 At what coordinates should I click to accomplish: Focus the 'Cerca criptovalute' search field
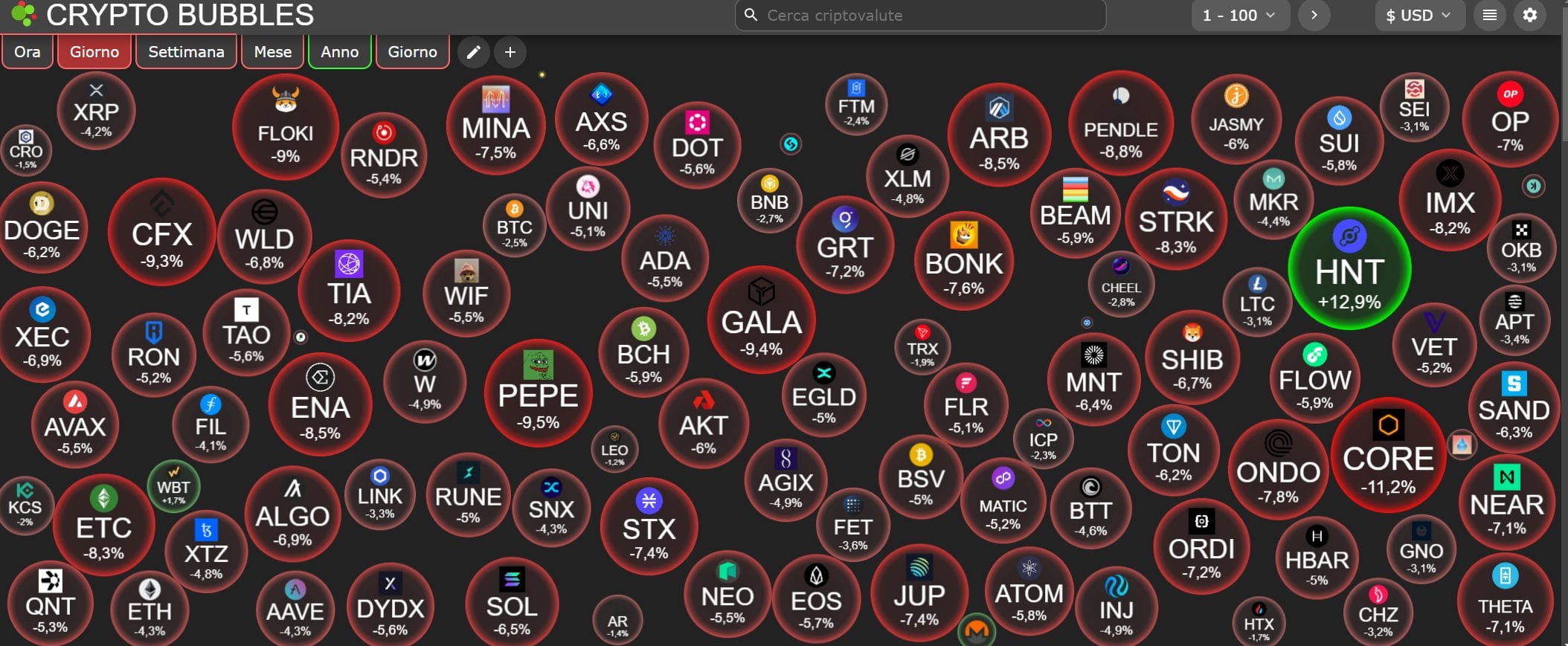pos(920,15)
